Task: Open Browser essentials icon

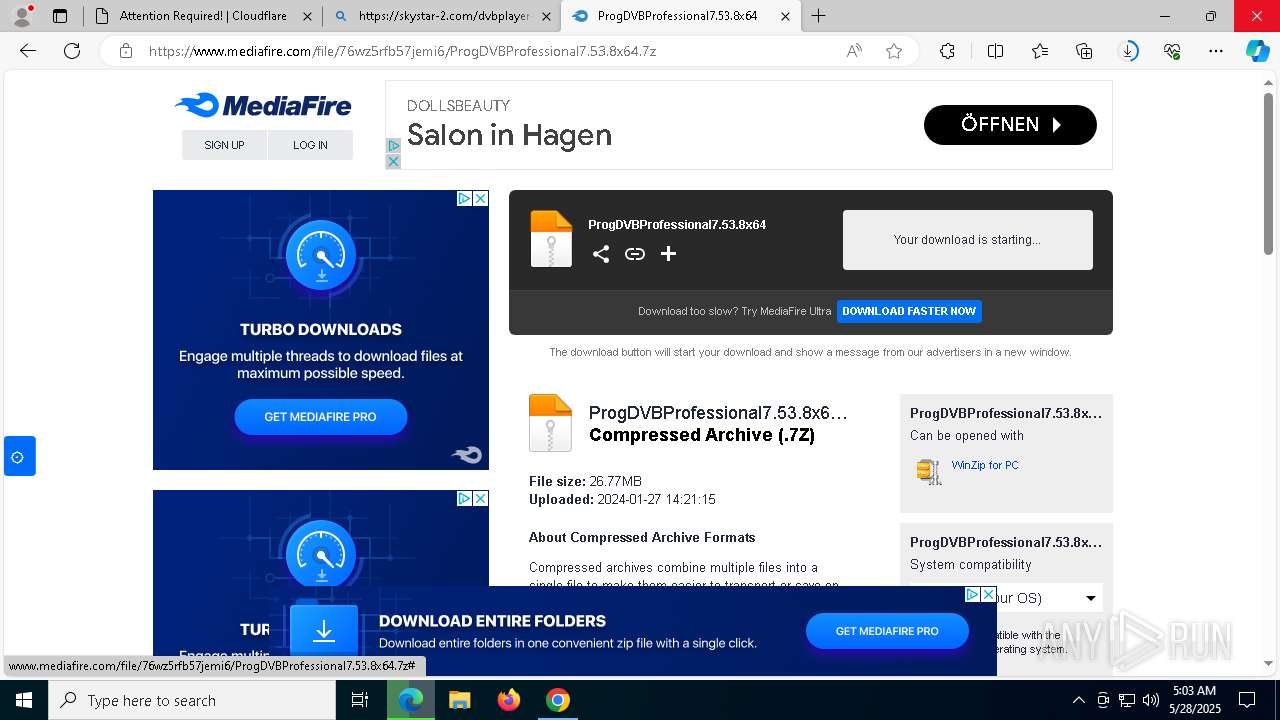Action: point(1172,51)
